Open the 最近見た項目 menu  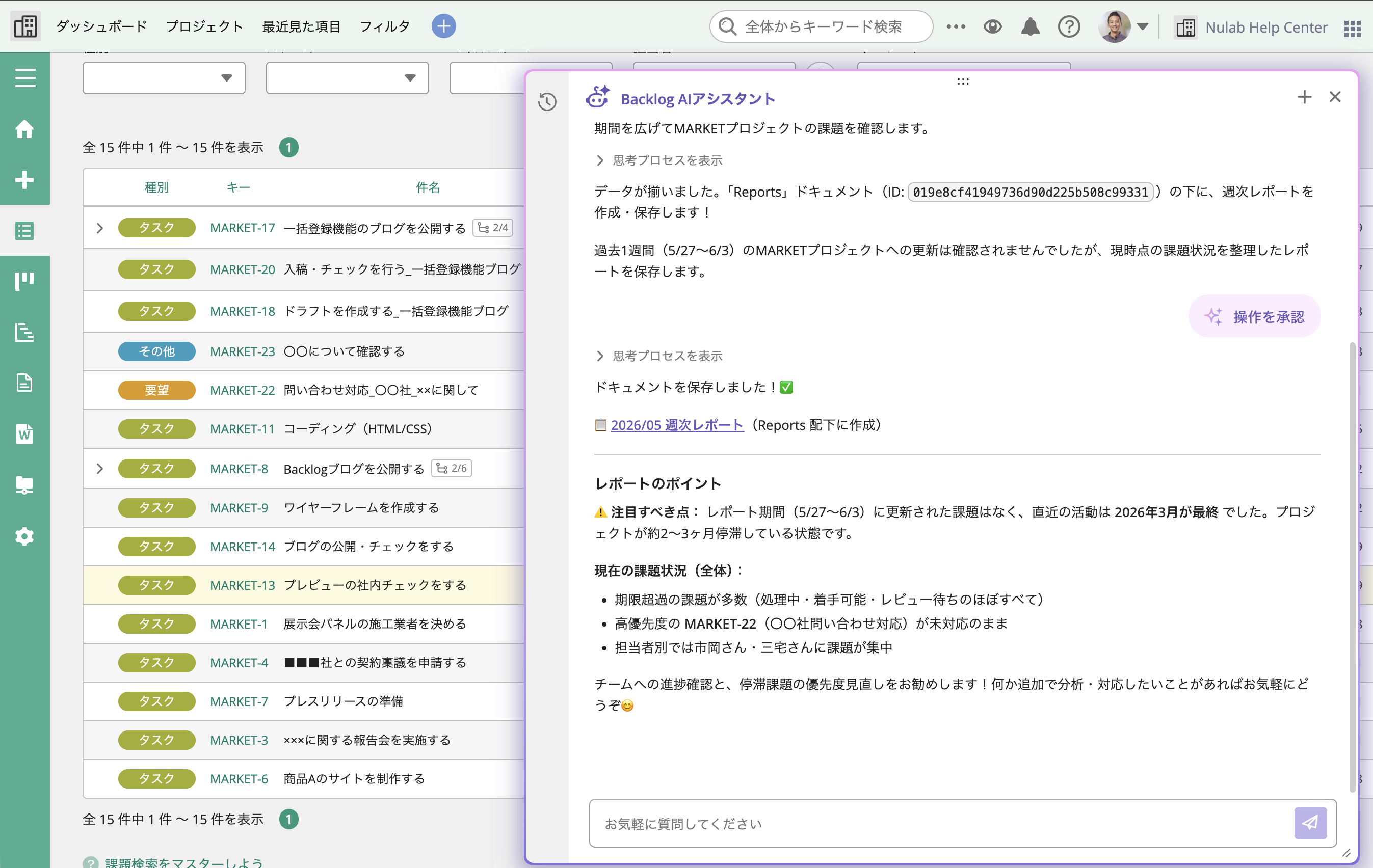pyautogui.click(x=302, y=26)
